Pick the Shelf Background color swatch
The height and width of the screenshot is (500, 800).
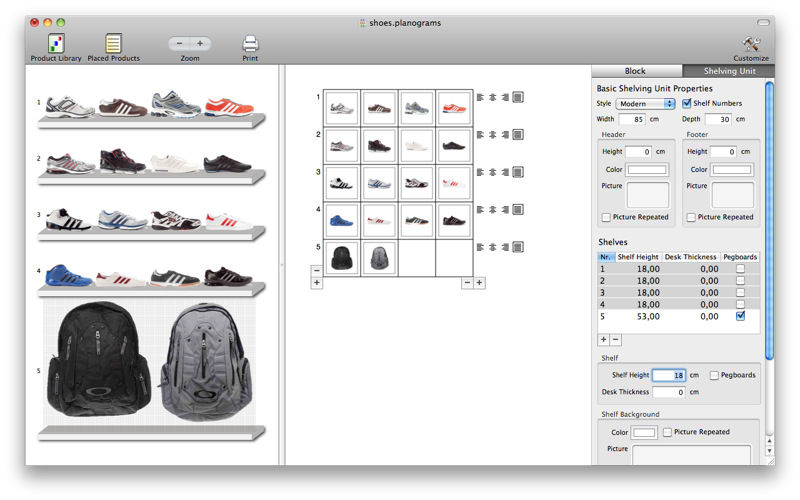[644, 433]
